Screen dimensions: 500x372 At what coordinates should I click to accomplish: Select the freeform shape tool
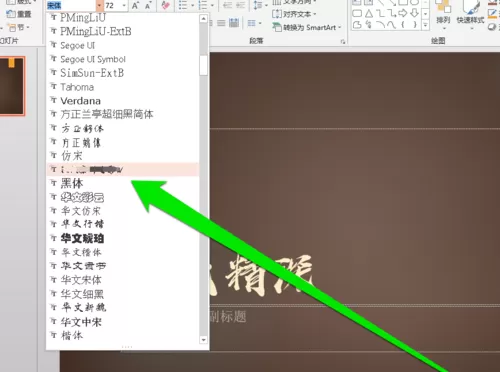click(x=357, y=25)
